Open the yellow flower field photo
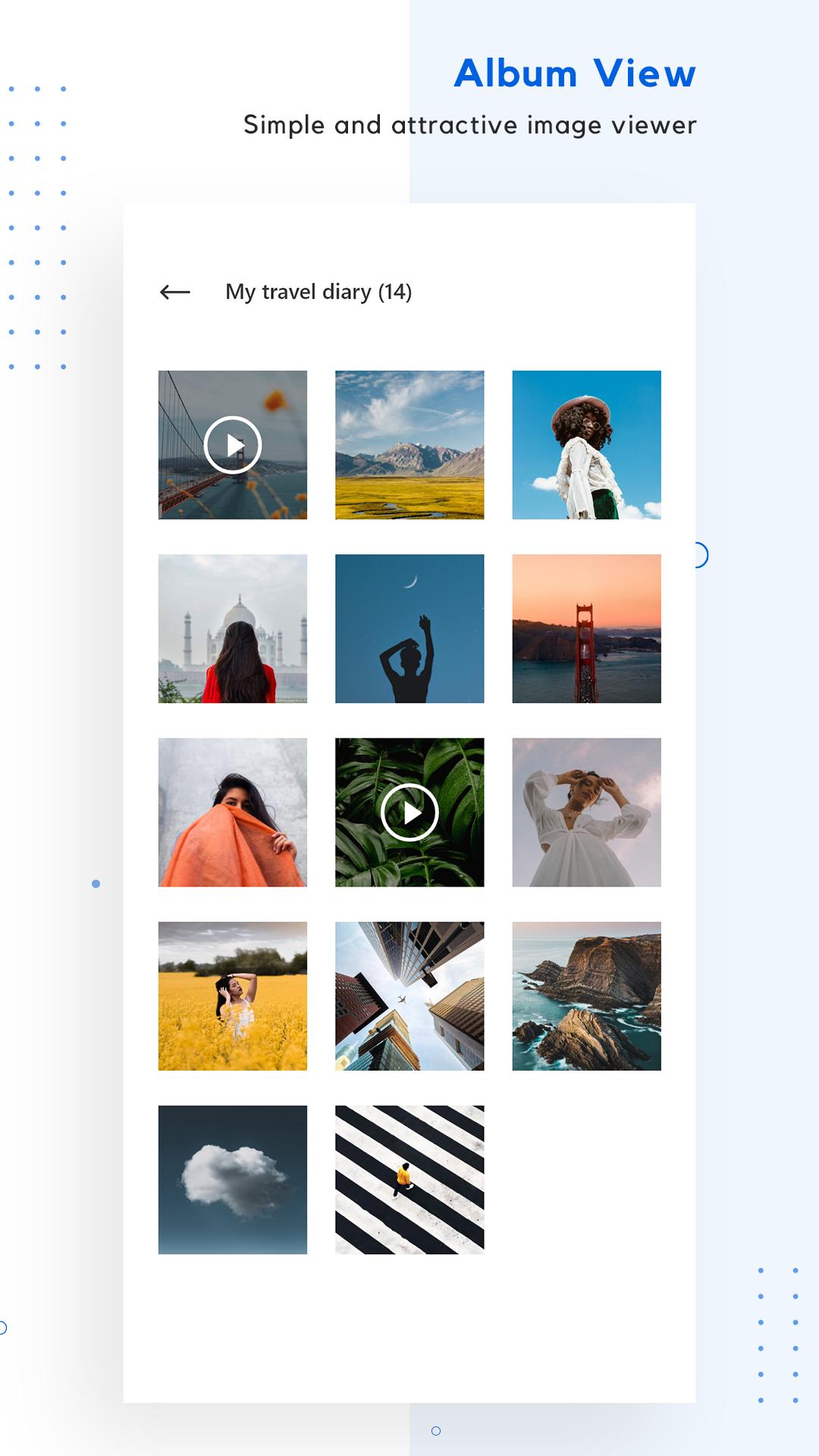This screenshot has height=1456, width=819. tap(233, 996)
